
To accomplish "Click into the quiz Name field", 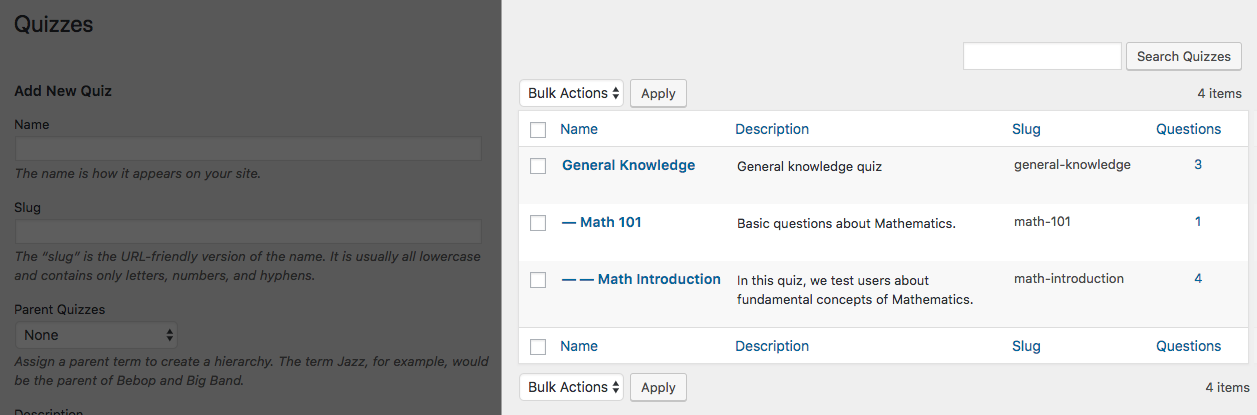I will point(248,149).
